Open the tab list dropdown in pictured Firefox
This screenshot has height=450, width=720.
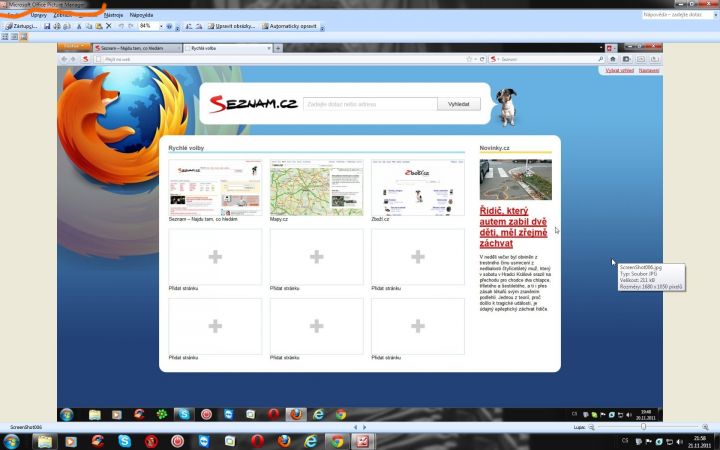point(601,48)
